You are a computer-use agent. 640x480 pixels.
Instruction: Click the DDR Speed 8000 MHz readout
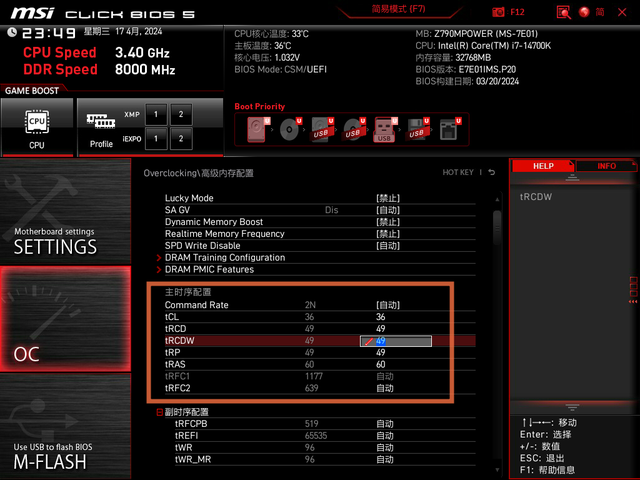point(99,69)
